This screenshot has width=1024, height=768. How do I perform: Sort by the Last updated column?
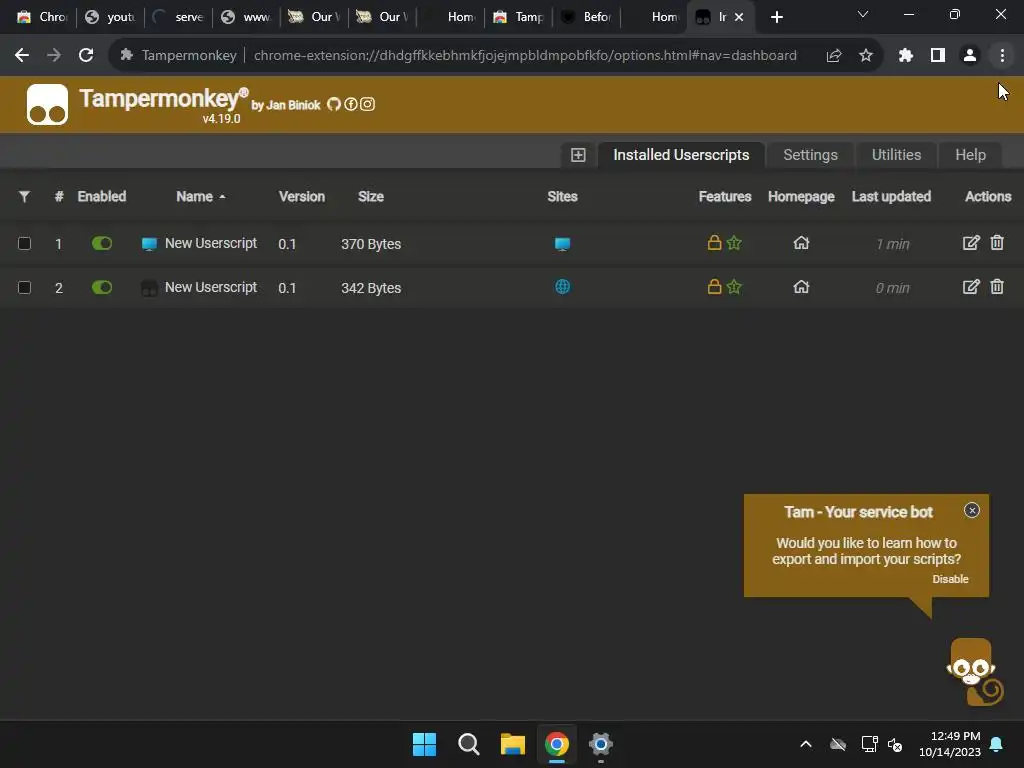pos(891,197)
